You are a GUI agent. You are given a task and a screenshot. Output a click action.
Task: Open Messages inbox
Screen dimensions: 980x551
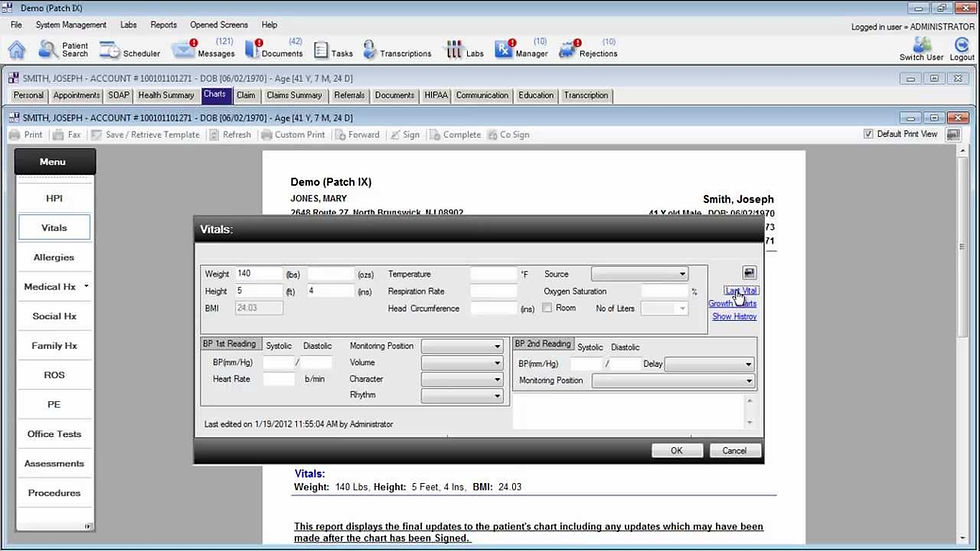pos(203,49)
